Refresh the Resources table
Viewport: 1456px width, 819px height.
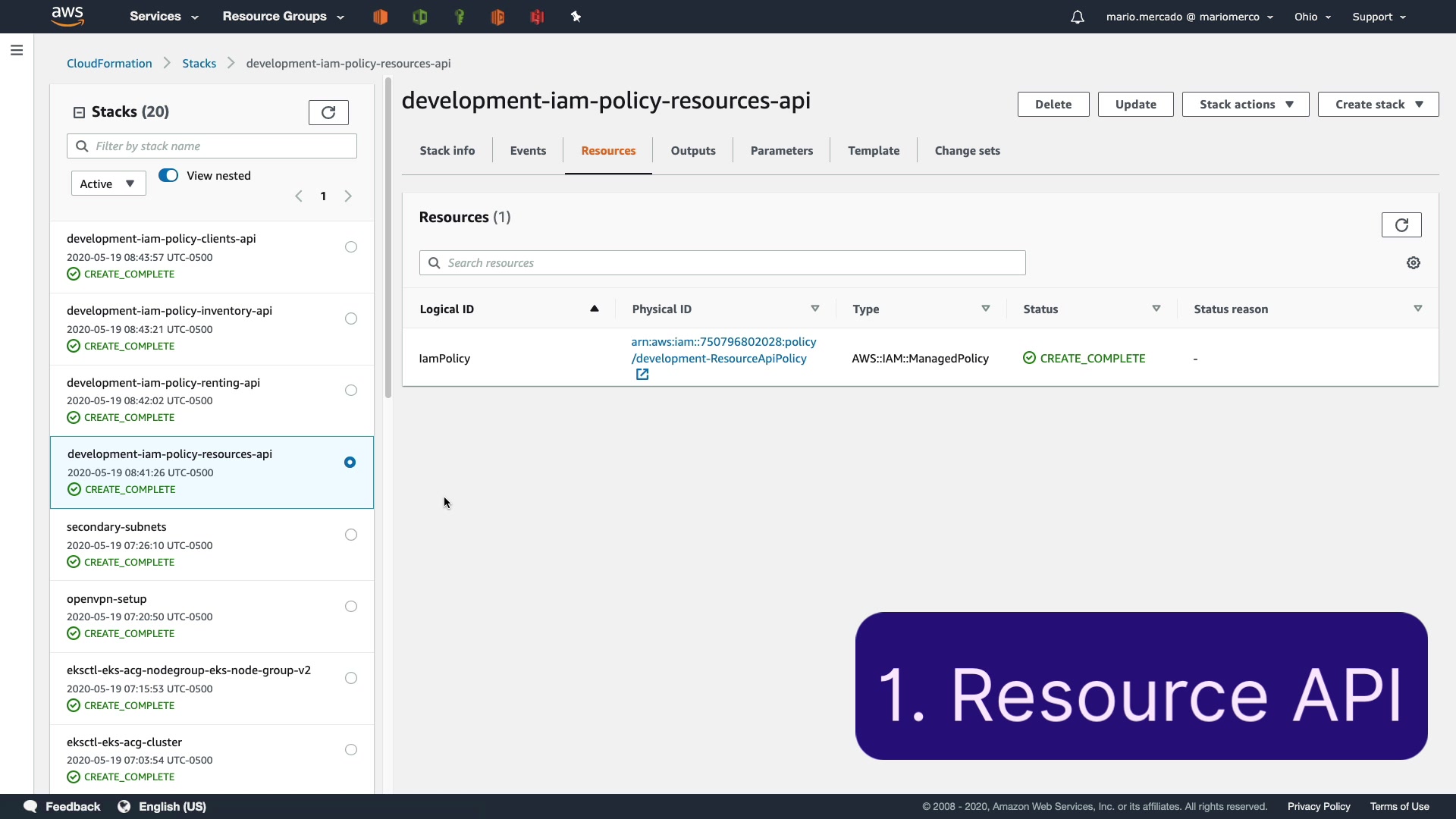point(1401,225)
